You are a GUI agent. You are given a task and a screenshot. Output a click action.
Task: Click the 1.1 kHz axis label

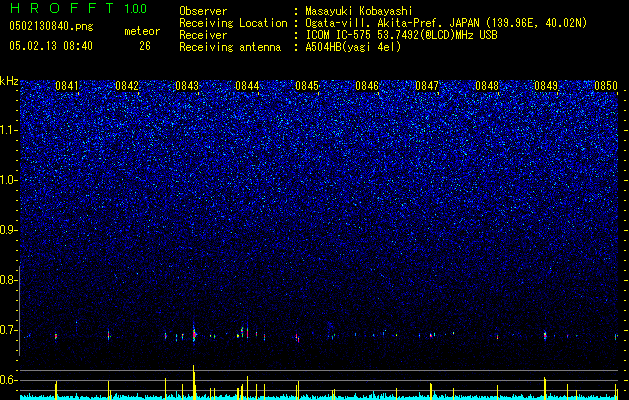coord(9,130)
